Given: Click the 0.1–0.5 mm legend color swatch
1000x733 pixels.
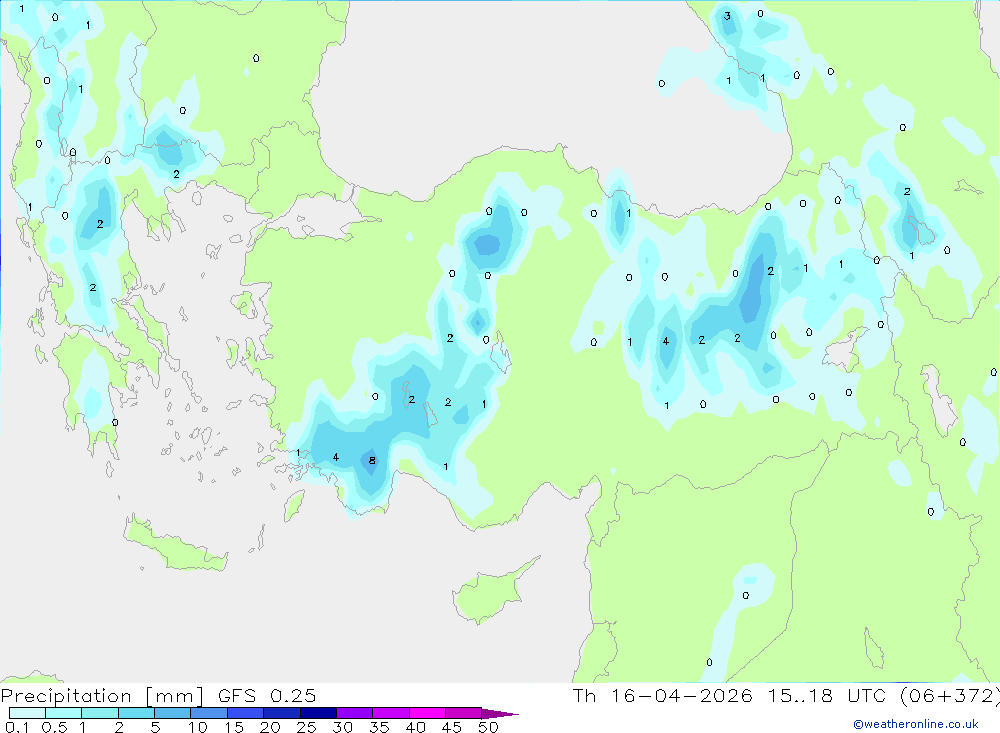Looking at the screenshot, I should tap(27, 713).
